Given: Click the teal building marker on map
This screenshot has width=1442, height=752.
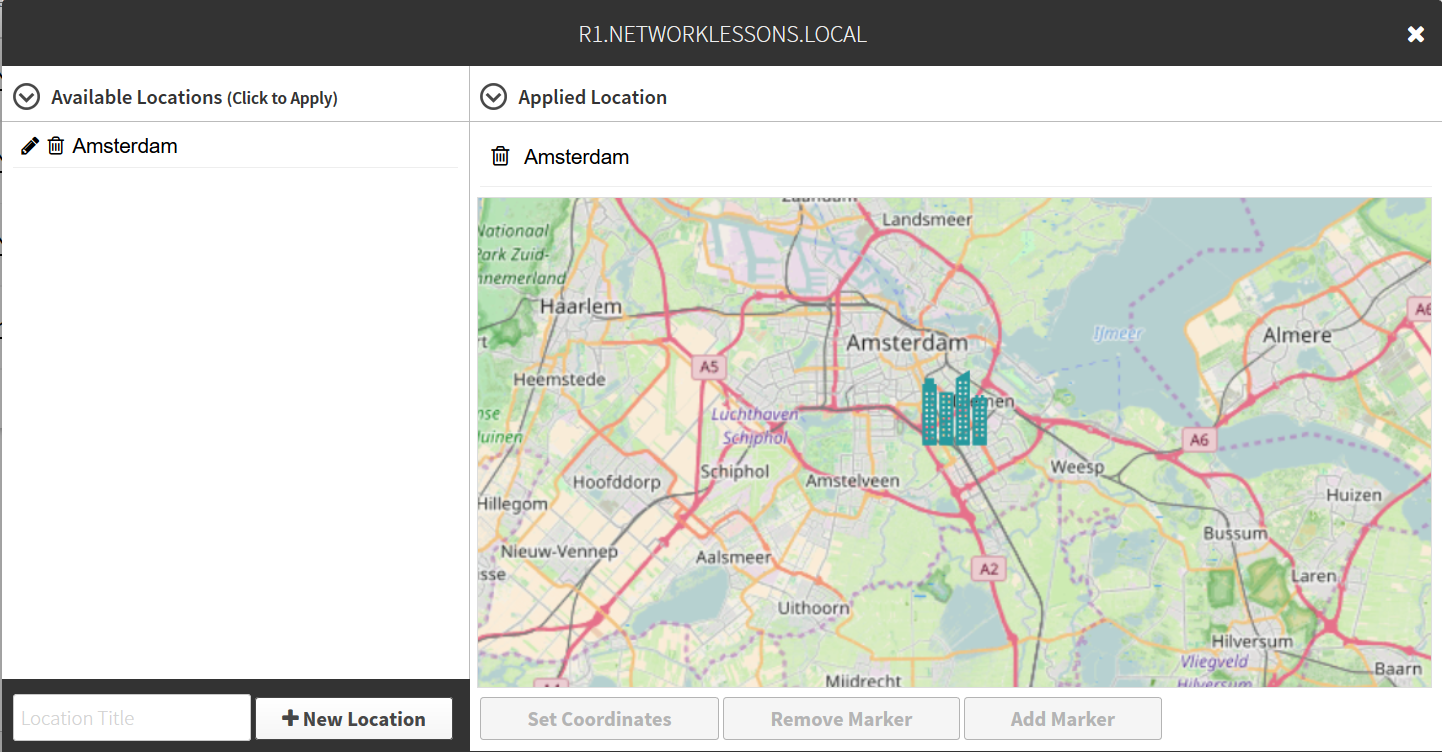Looking at the screenshot, I should point(954,408).
